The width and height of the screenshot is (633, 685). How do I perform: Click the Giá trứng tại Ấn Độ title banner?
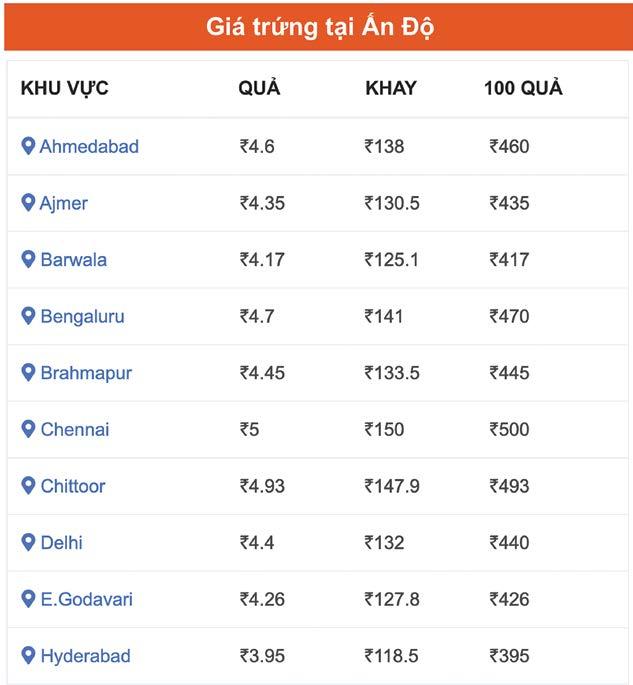(x=318, y=26)
